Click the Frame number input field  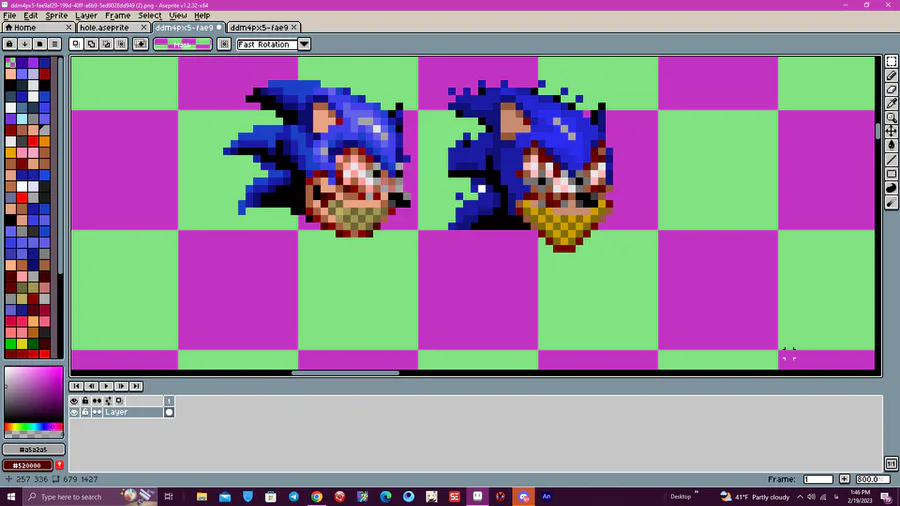[x=818, y=479]
